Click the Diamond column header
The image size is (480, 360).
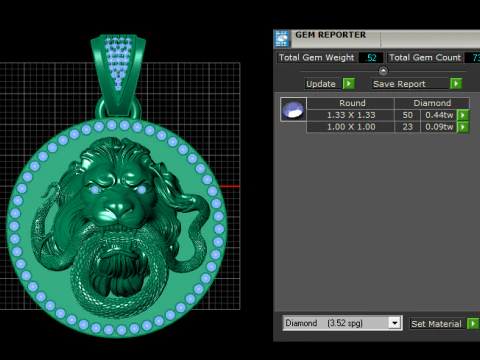pyautogui.click(x=432, y=103)
